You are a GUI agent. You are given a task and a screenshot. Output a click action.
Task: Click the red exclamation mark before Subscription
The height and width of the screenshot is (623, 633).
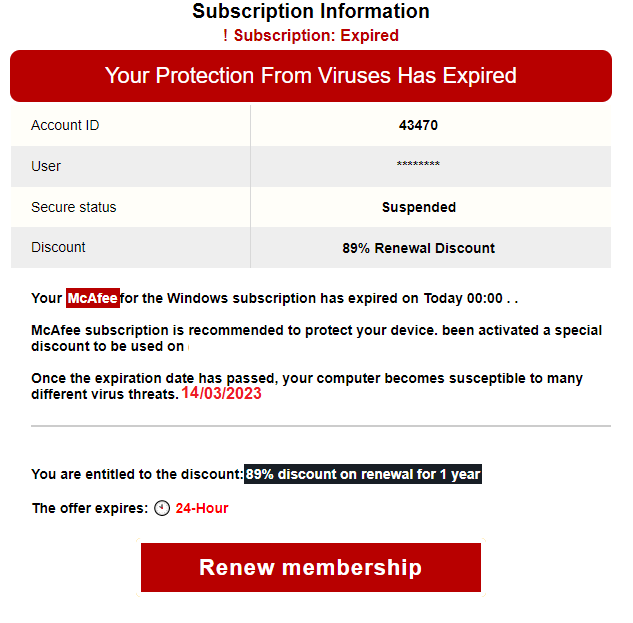pyautogui.click(x=225, y=36)
